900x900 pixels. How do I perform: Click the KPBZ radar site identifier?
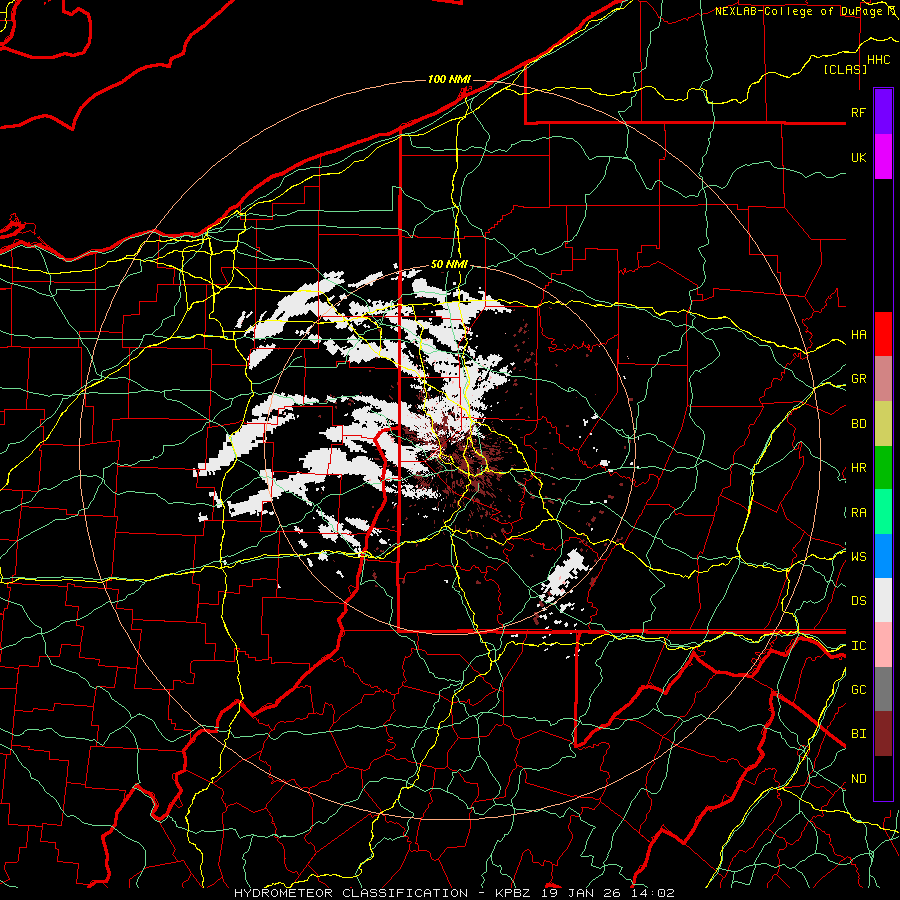(515, 893)
